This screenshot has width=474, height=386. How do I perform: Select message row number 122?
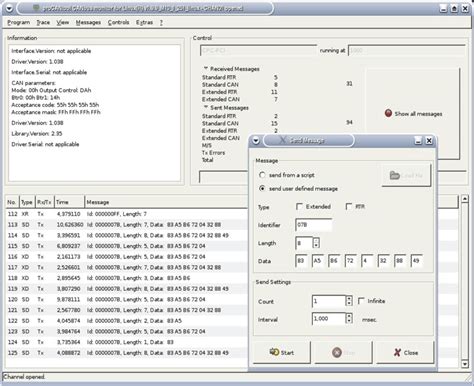point(127,321)
